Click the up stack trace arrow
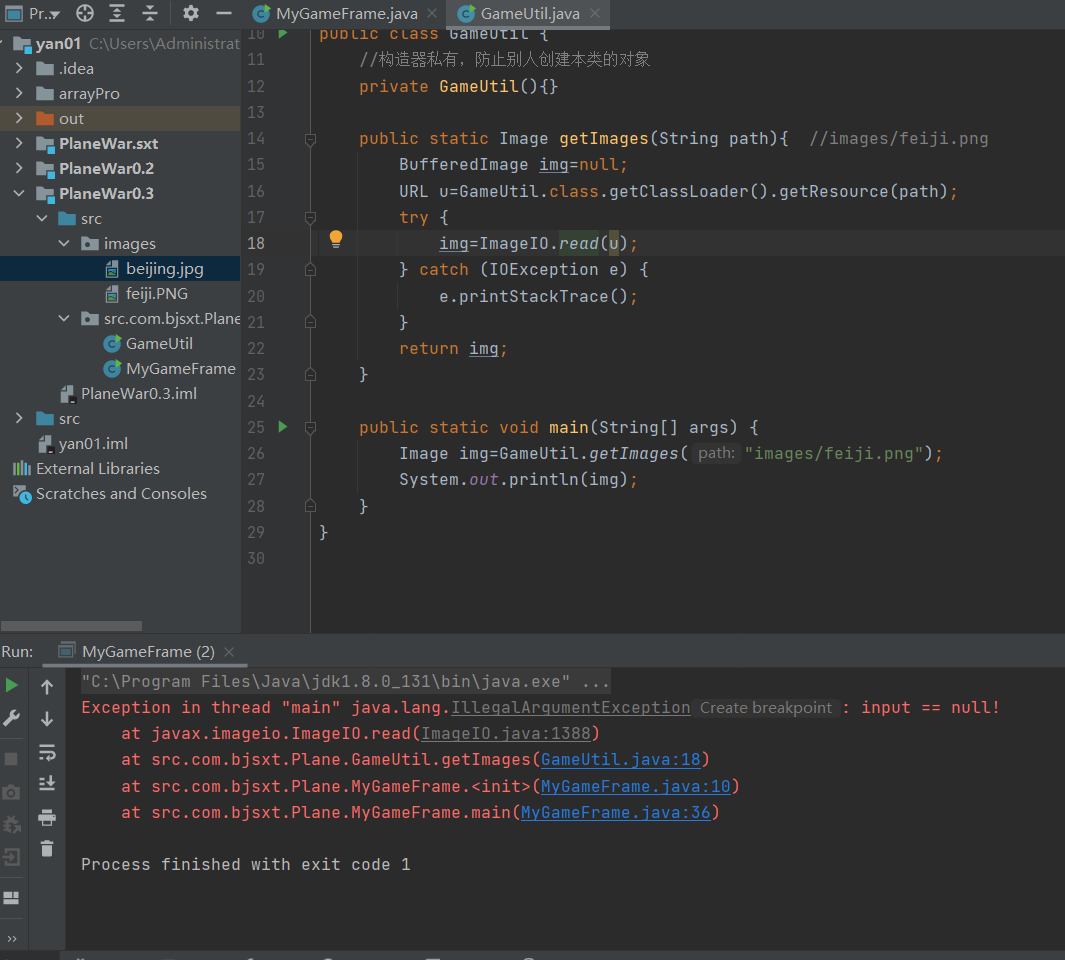1065x960 pixels. 47,687
